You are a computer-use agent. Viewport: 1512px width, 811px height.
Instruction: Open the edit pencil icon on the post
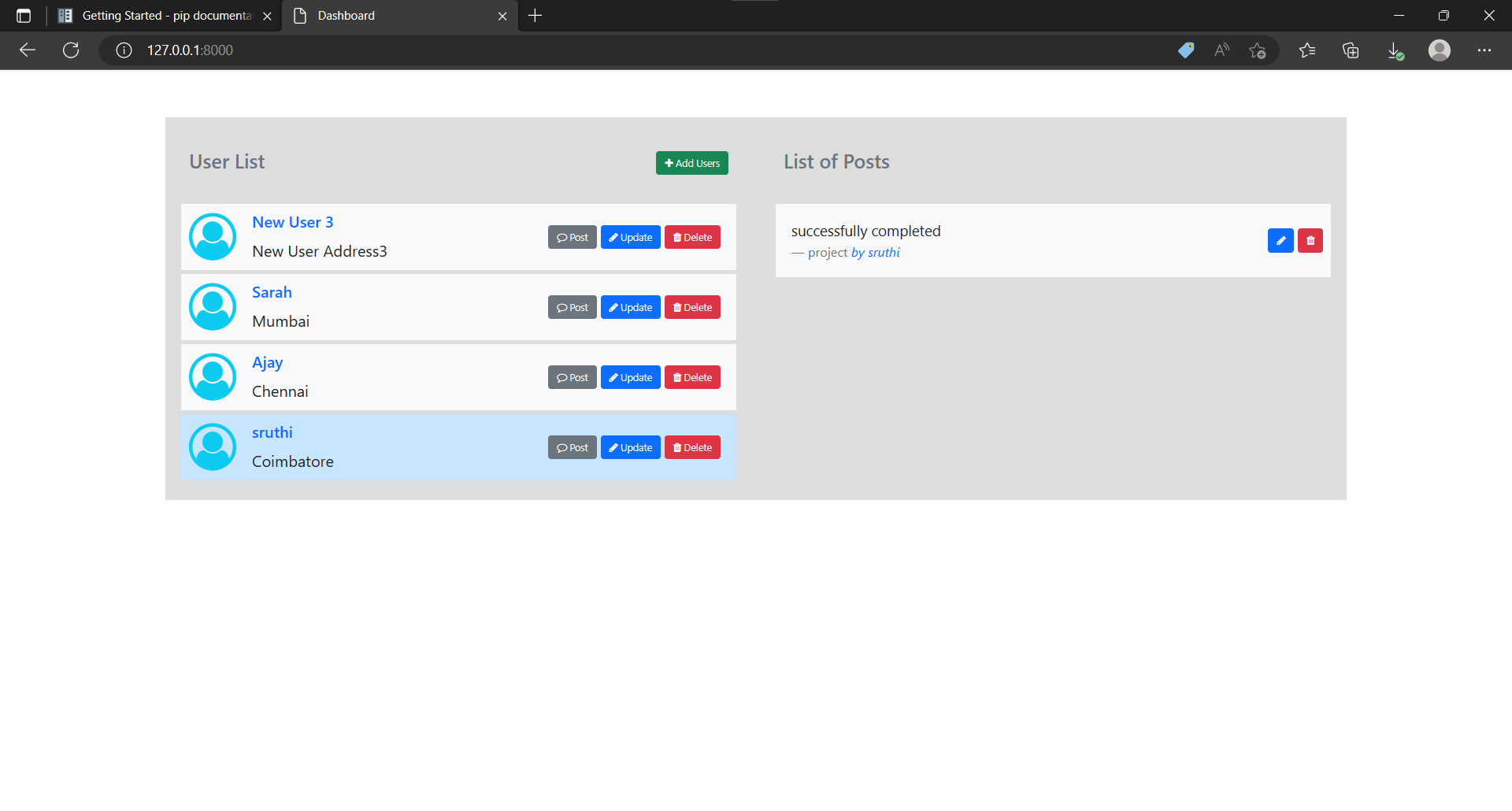click(1280, 240)
